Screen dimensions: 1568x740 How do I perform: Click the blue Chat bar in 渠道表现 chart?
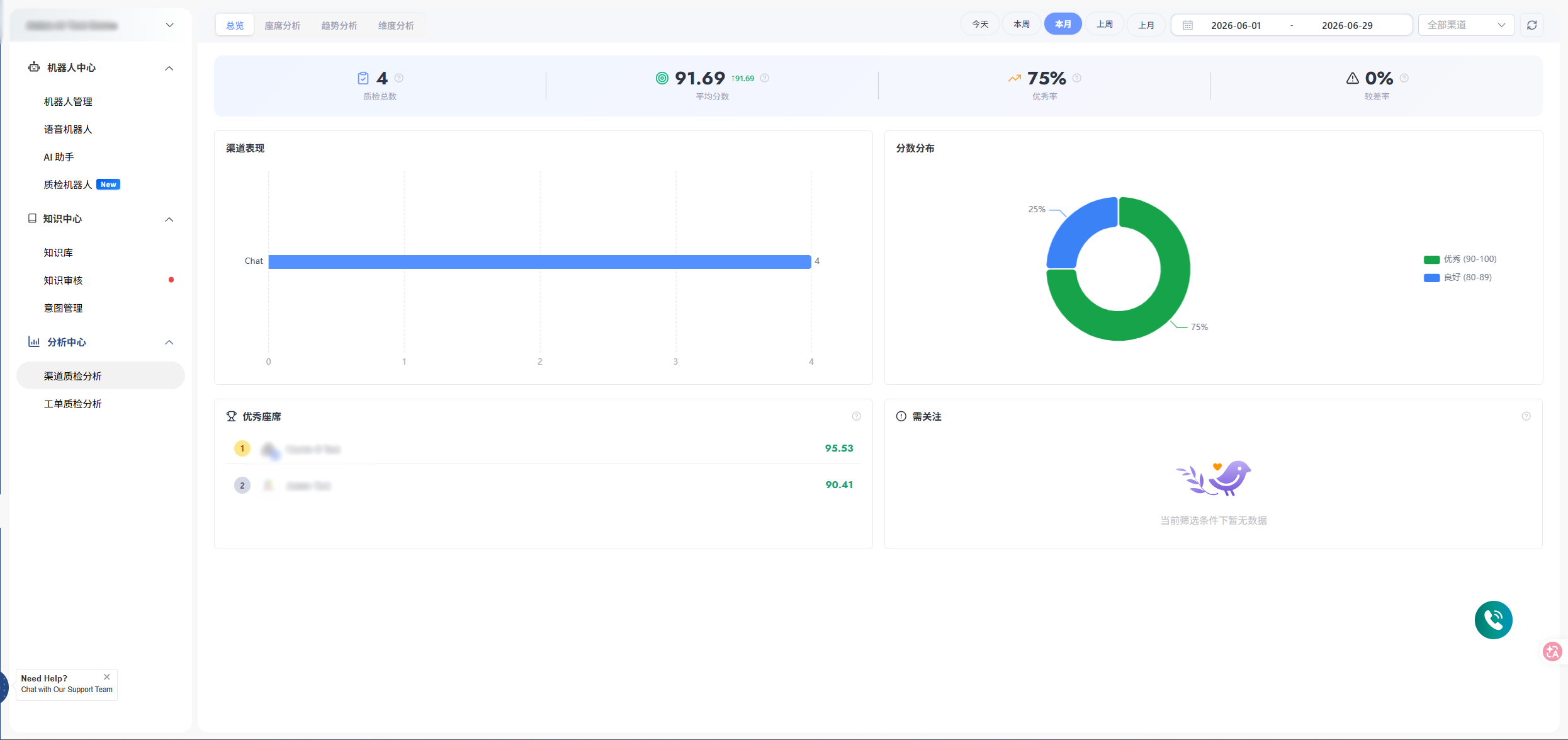tap(539, 261)
